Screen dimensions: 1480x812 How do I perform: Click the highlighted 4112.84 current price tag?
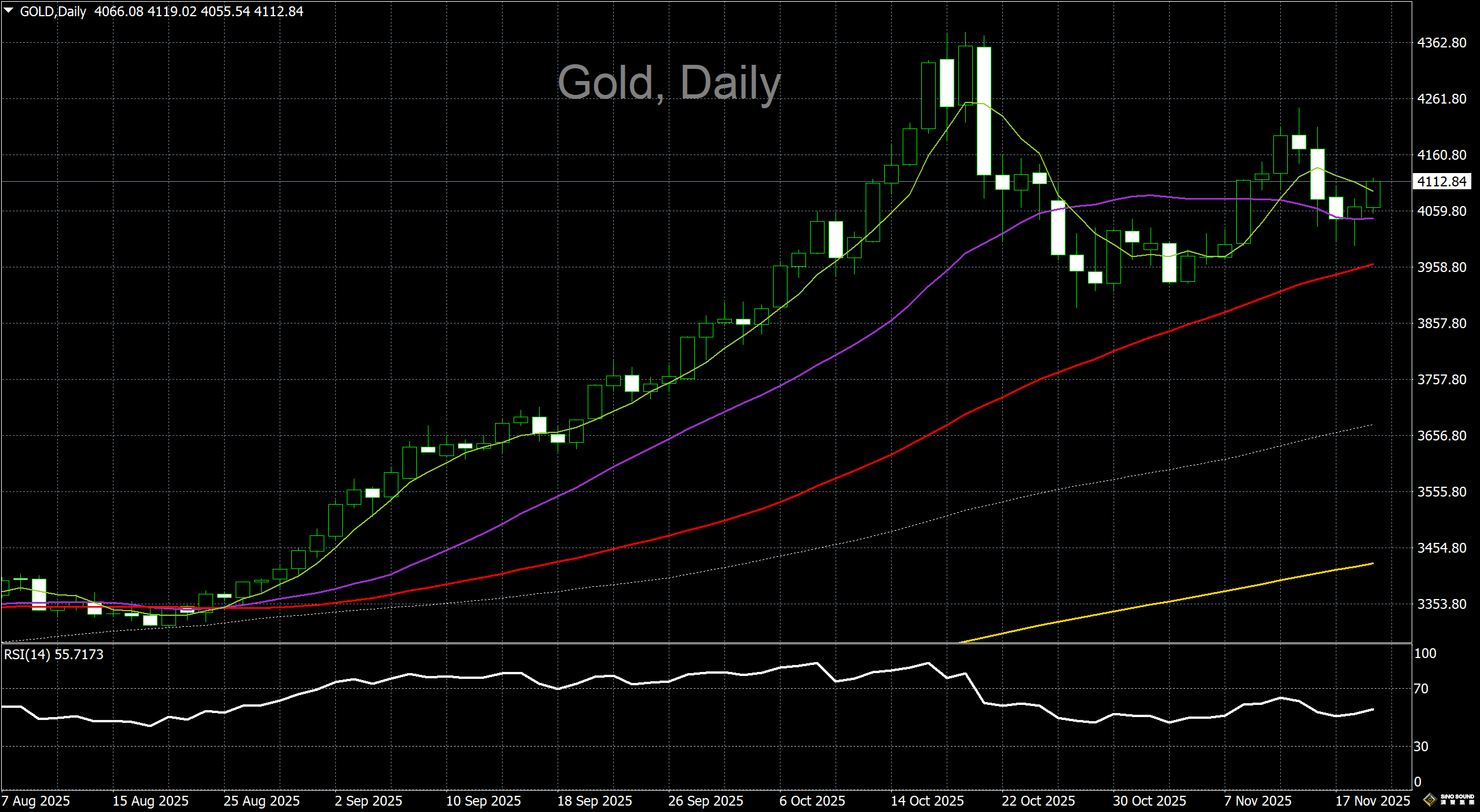(1441, 182)
